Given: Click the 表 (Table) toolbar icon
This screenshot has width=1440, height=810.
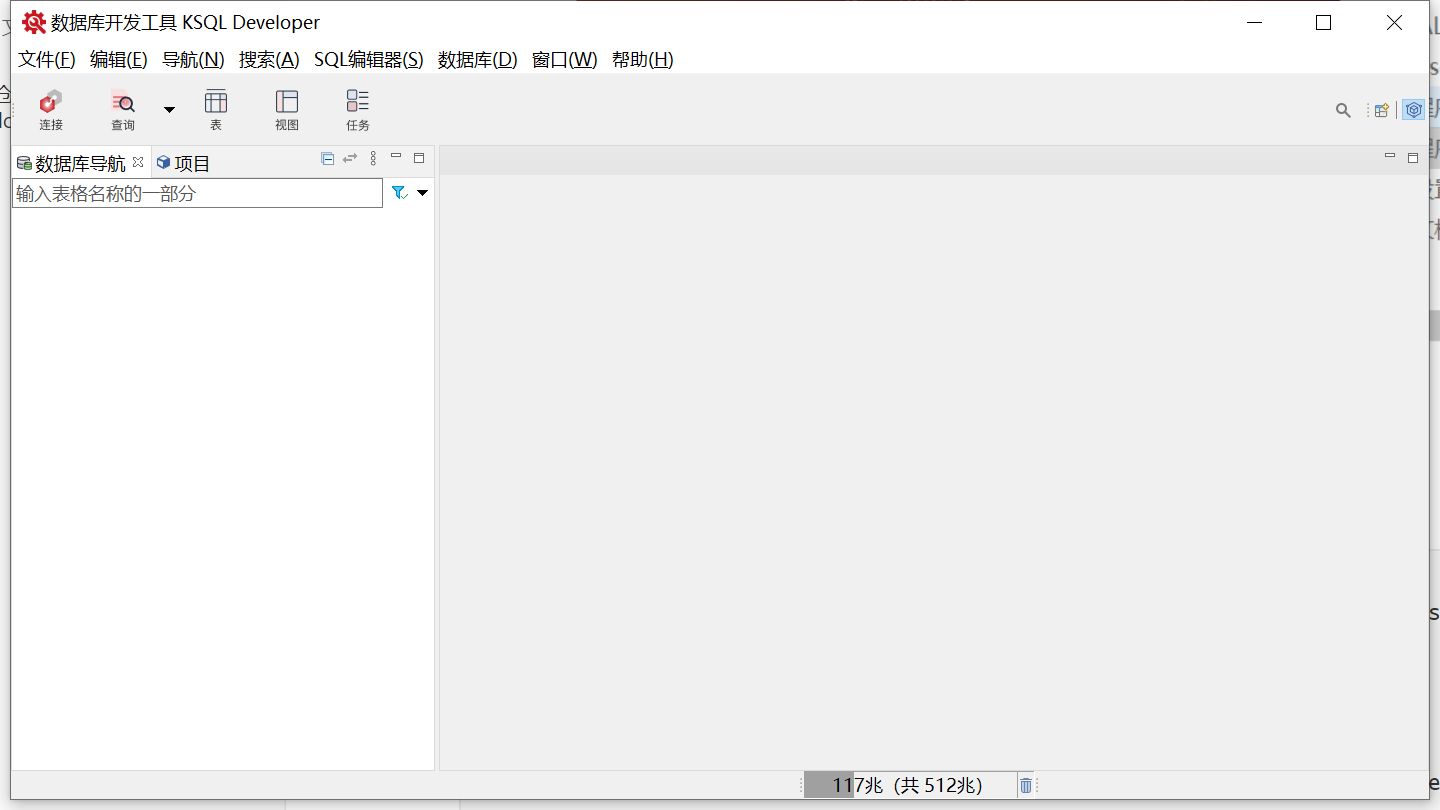Looking at the screenshot, I should (x=216, y=110).
